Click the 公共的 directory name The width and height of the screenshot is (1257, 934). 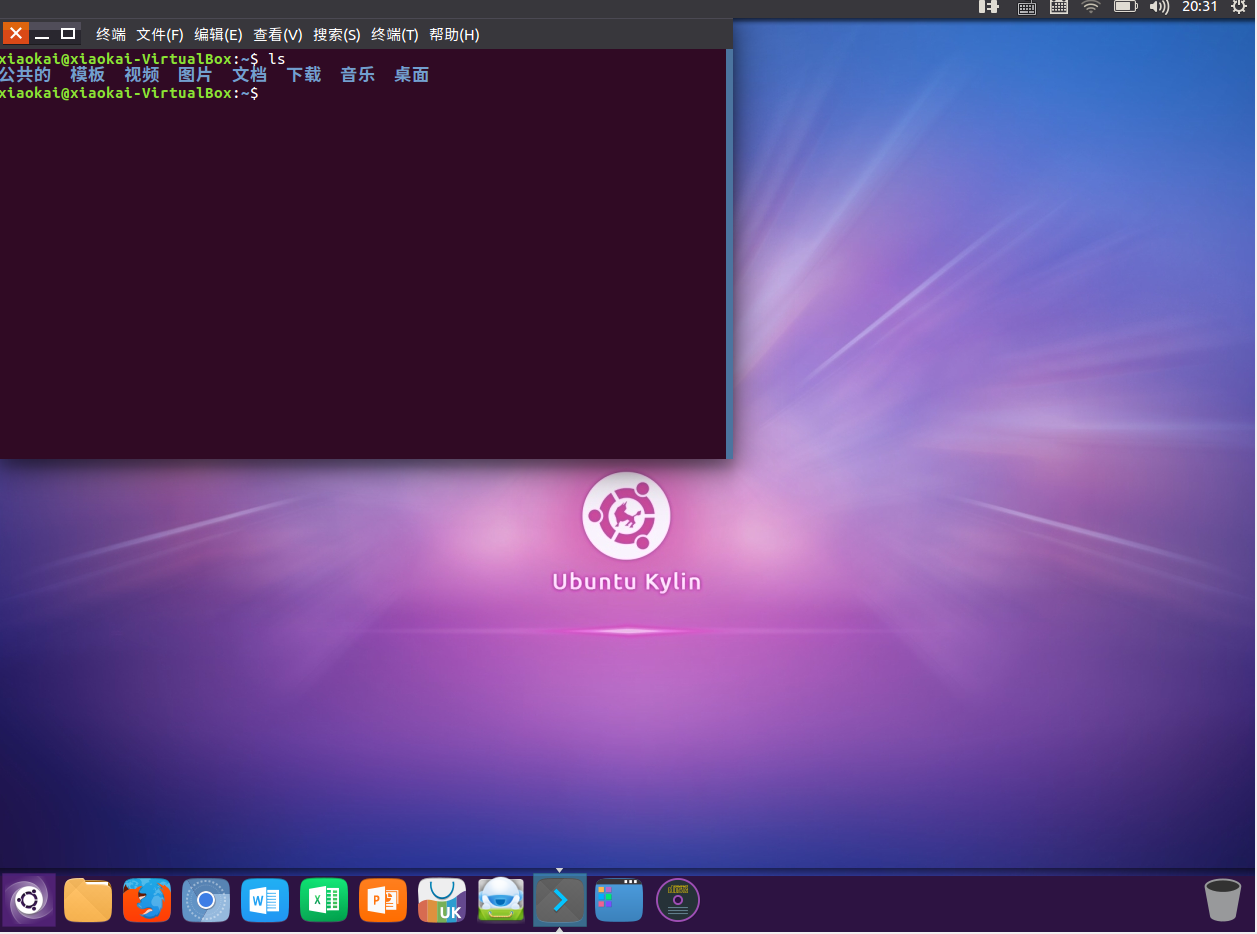tap(25, 75)
